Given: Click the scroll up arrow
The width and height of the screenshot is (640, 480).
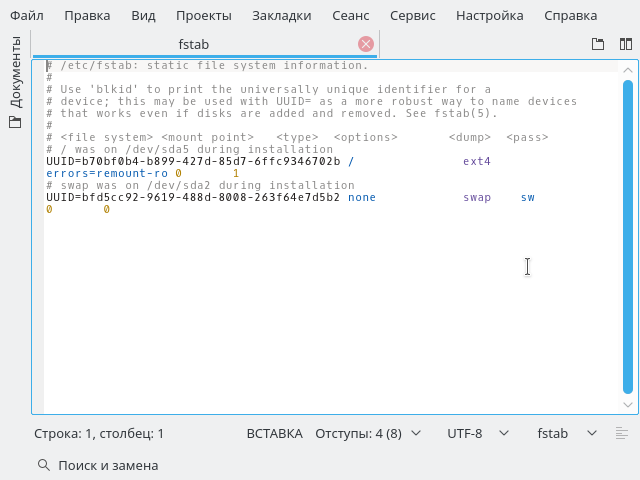Looking at the screenshot, I should tap(628, 70).
